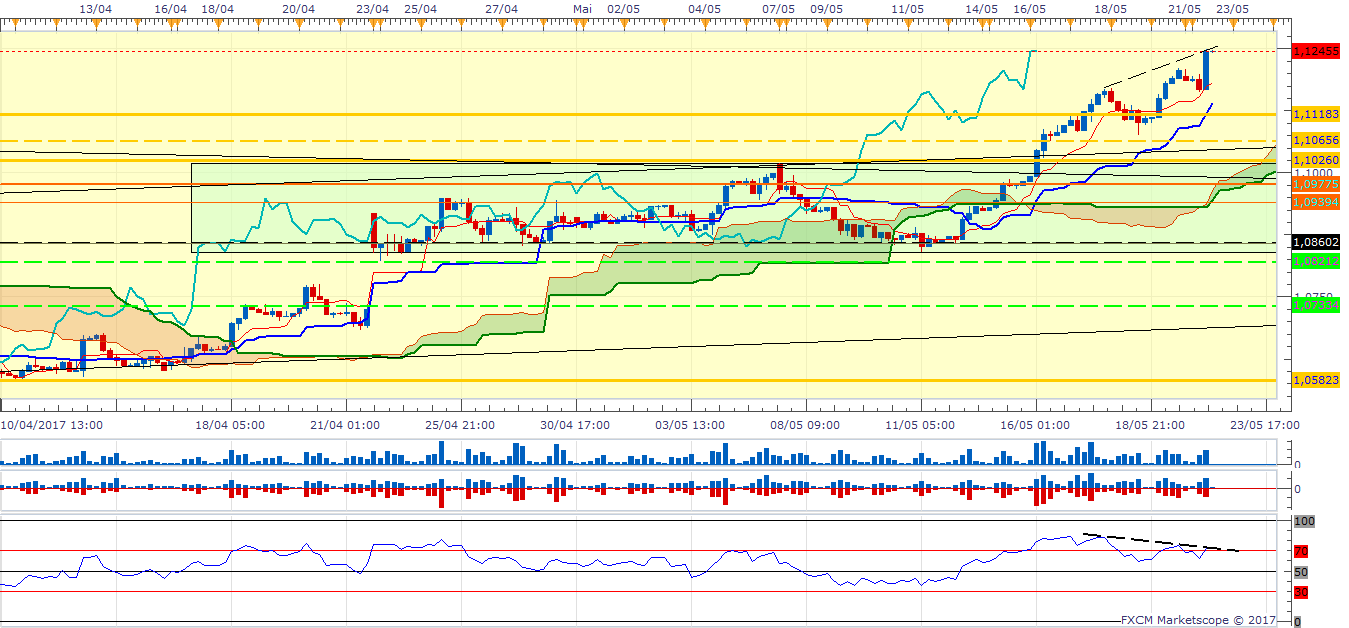This screenshot has height=628, width=1349.
Task: Click the 23/05 17:00 bottom axis timestamp
Action: (x=1266, y=425)
